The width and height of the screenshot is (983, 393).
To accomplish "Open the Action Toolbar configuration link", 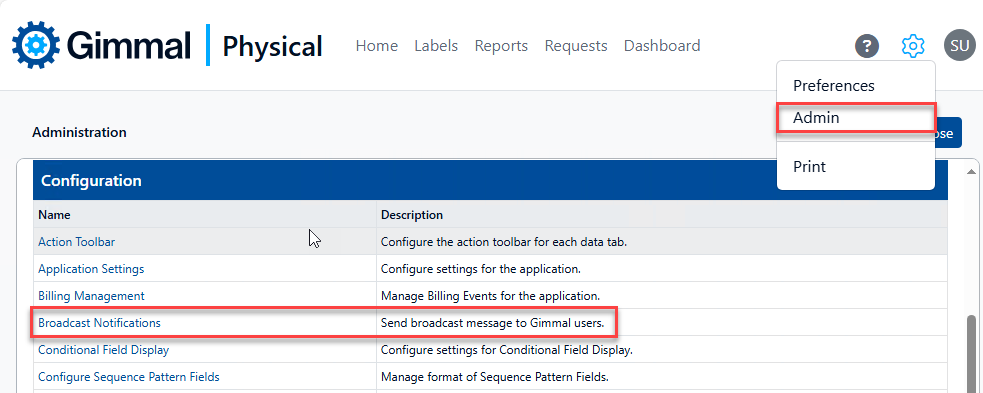I will point(76,241).
